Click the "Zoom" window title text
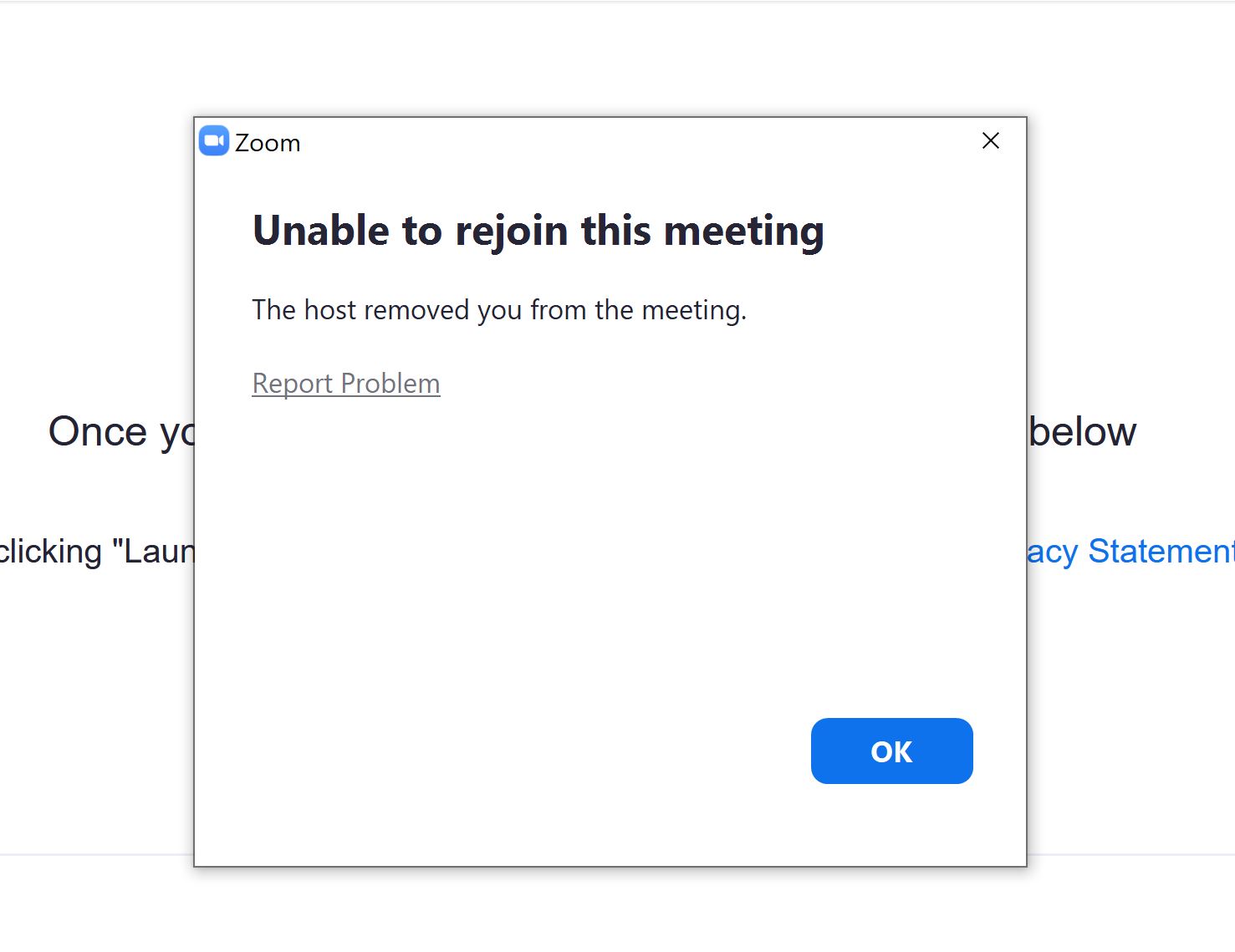 tap(268, 143)
